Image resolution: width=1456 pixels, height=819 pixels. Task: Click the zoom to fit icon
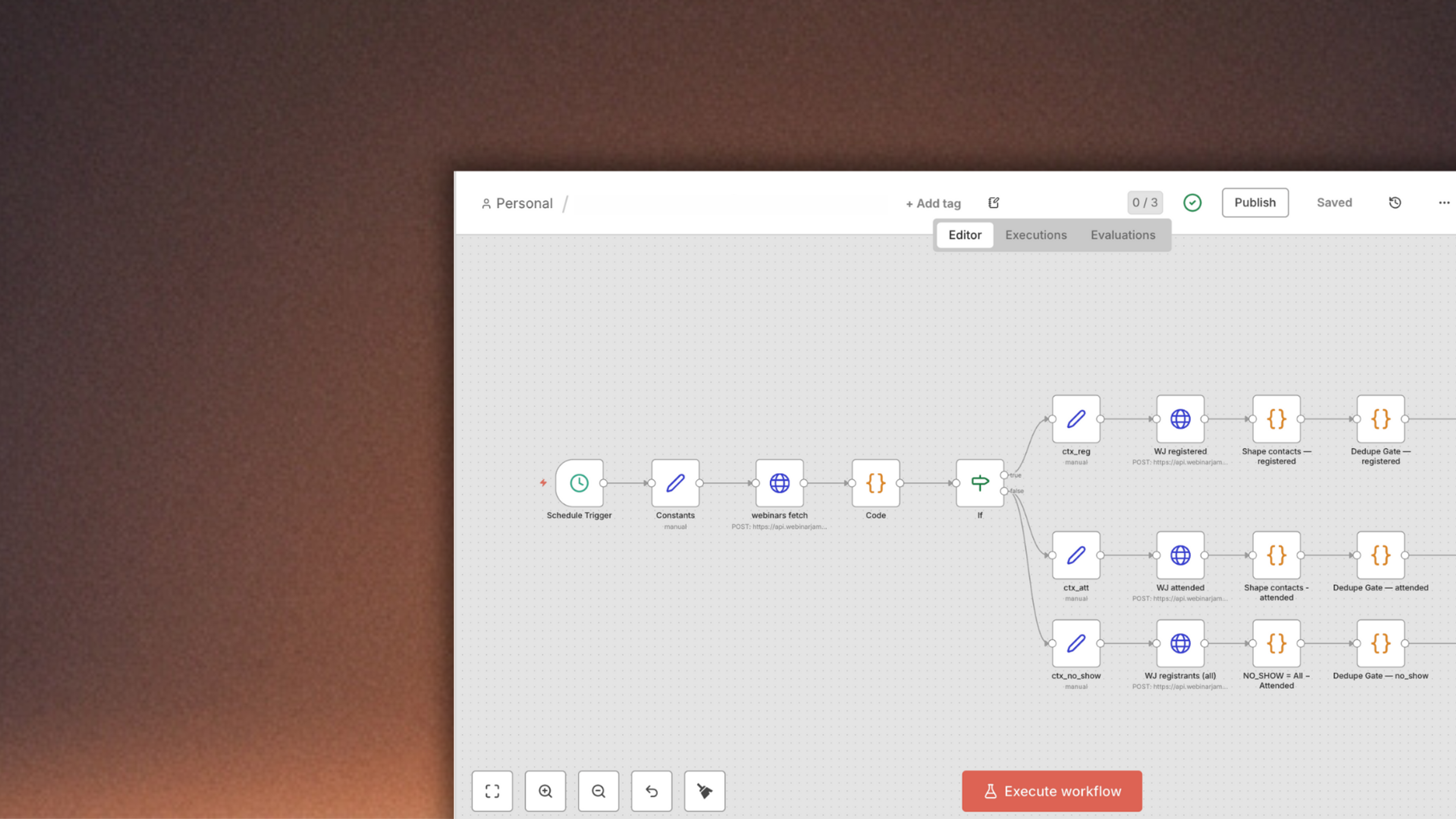pos(492,791)
